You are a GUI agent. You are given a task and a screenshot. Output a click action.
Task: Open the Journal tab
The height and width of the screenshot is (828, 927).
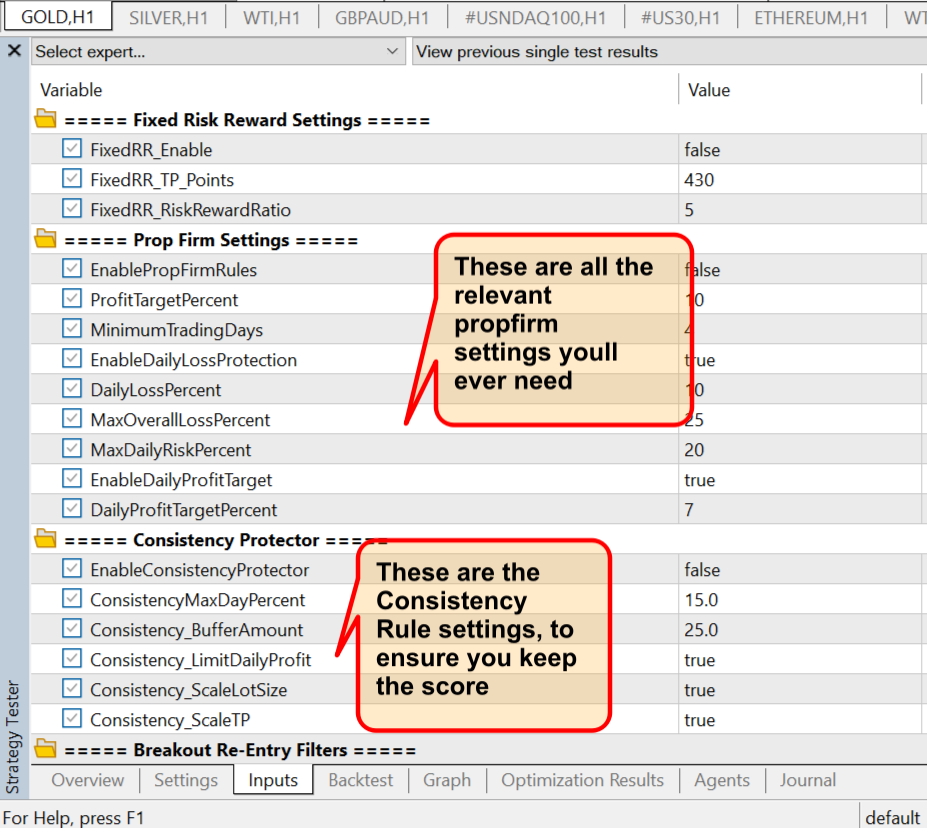pos(808,780)
